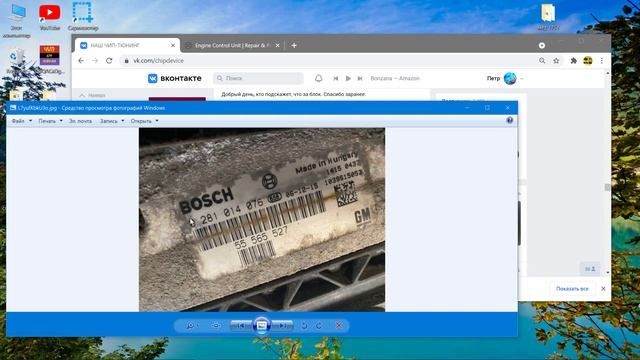This screenshot has height=360, width=640.
Task: Switch to the Engine Control Unit tab
Action: 232,45
